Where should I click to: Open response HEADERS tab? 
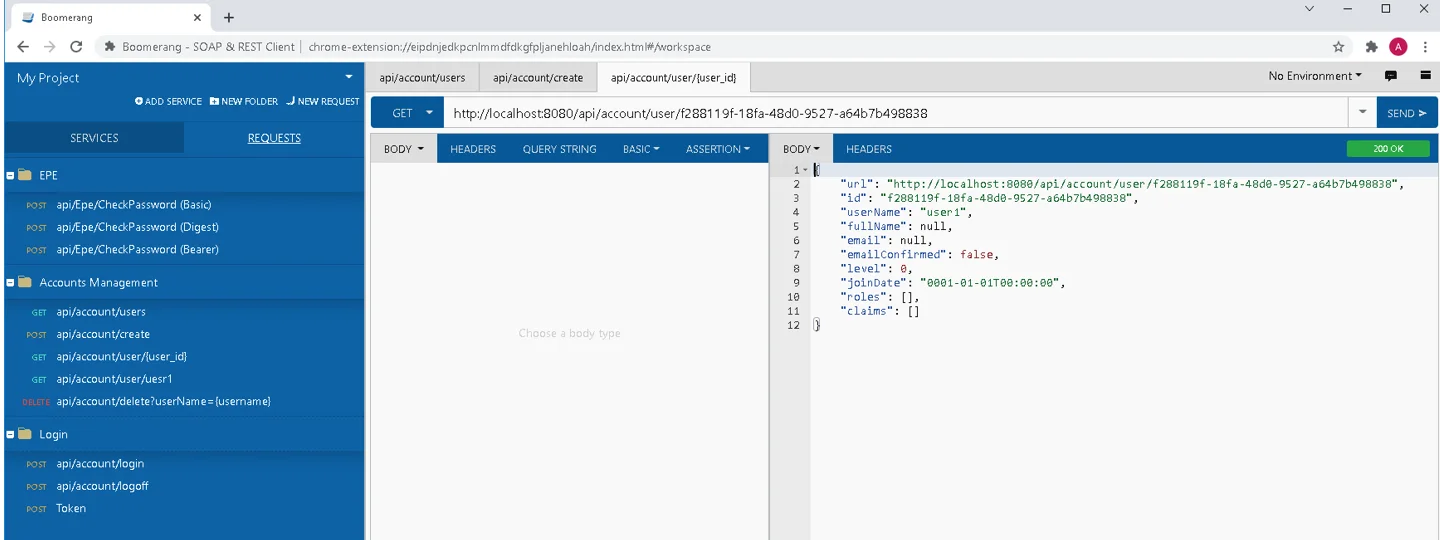[x=869, y=149]
